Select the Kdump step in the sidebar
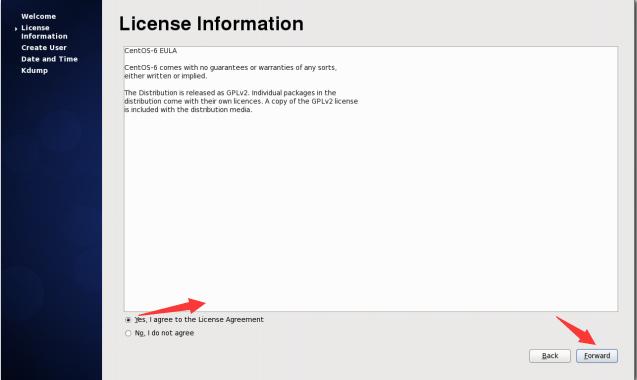Viewport: 637px width, 380px height. click(35, 70)
